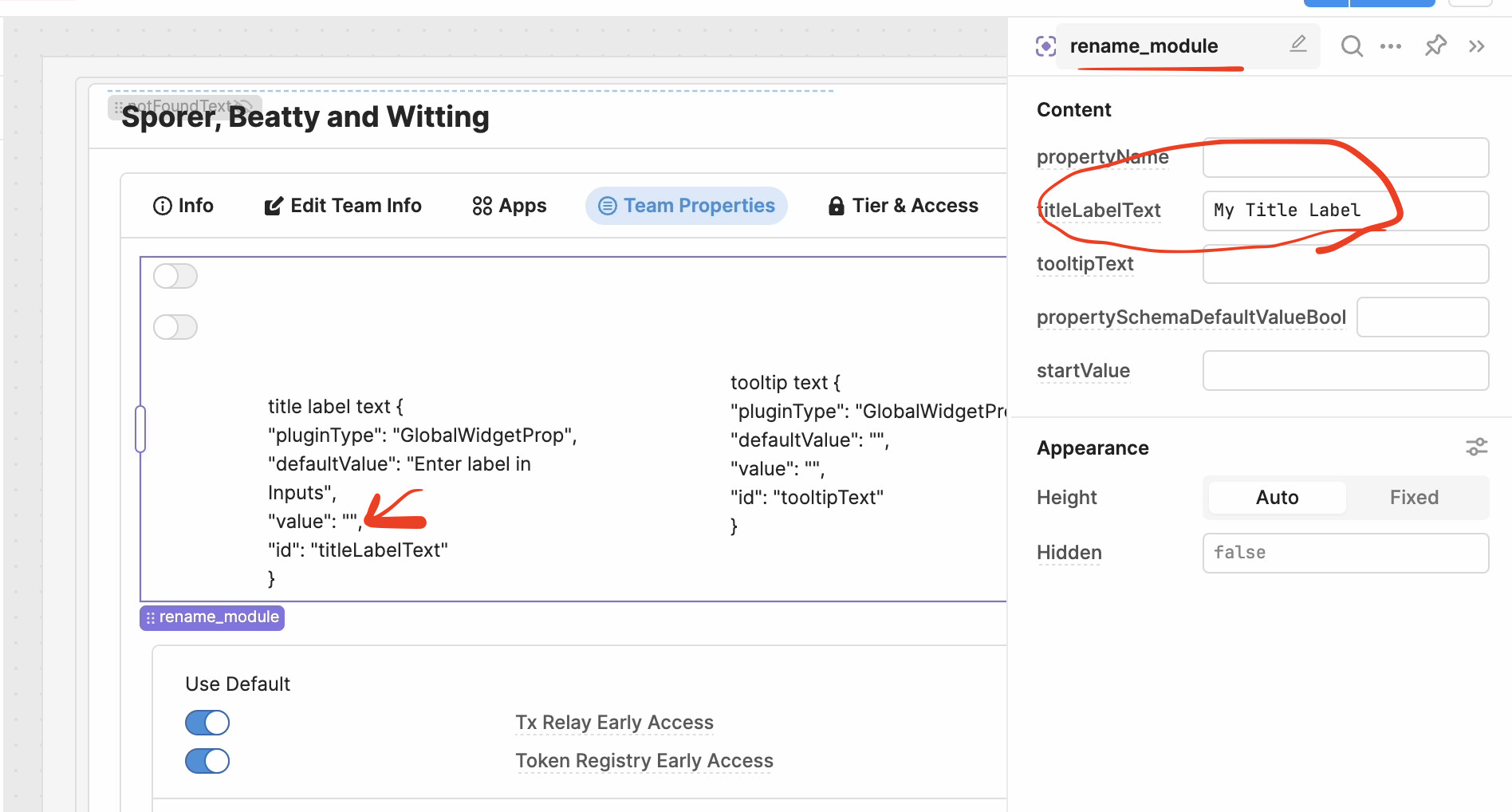
Task: Set Height to Fixed
Action: click(x=1414, y=498)
